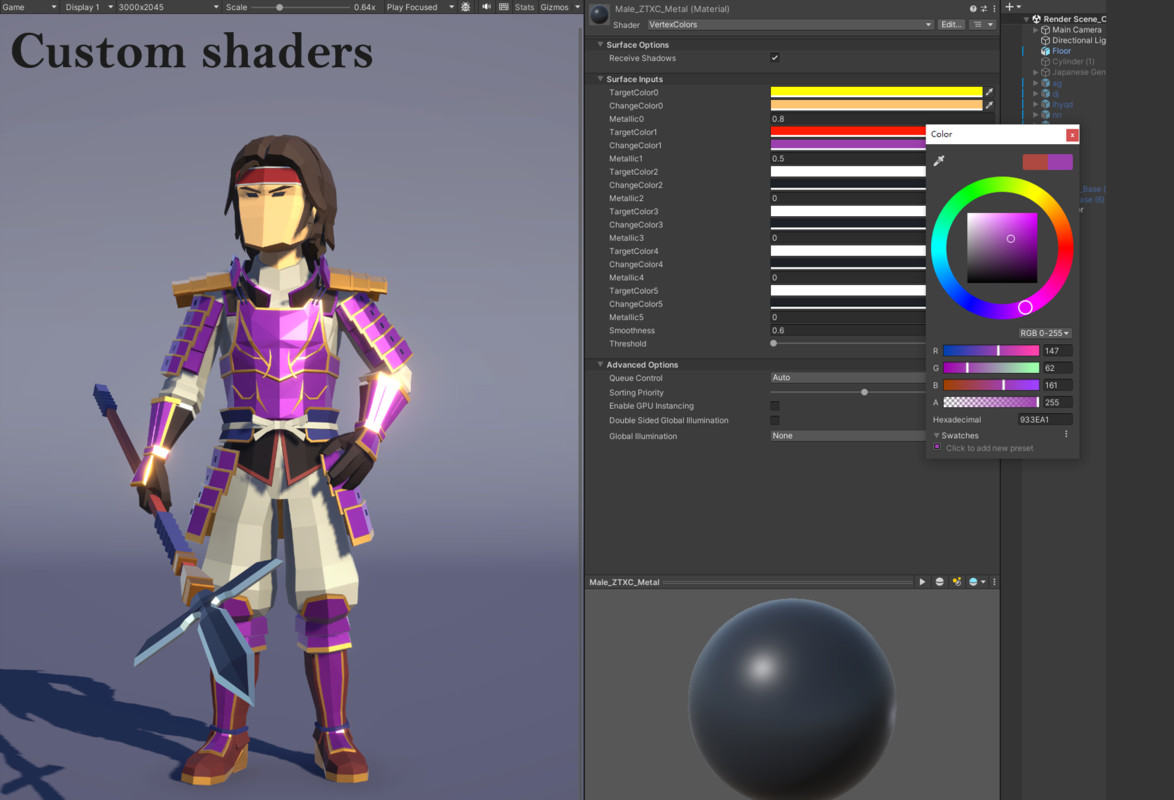The width and height of the screenshot is (1174, 800).
Task: Select the eyedropper in the Color picker
Action: point(939,161)
